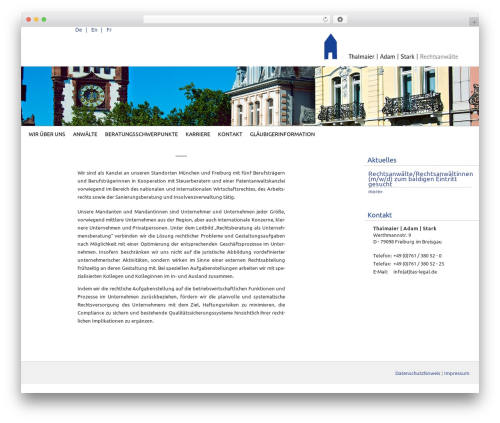Switch language to Fr

[109, 30]
